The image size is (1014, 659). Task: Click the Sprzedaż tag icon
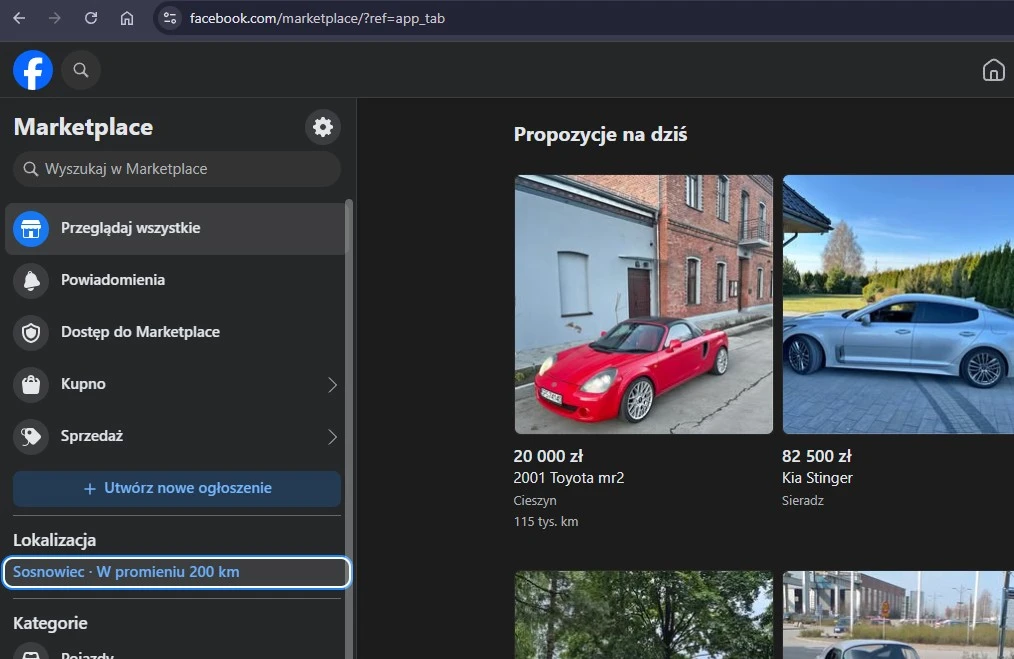(31, 437)
